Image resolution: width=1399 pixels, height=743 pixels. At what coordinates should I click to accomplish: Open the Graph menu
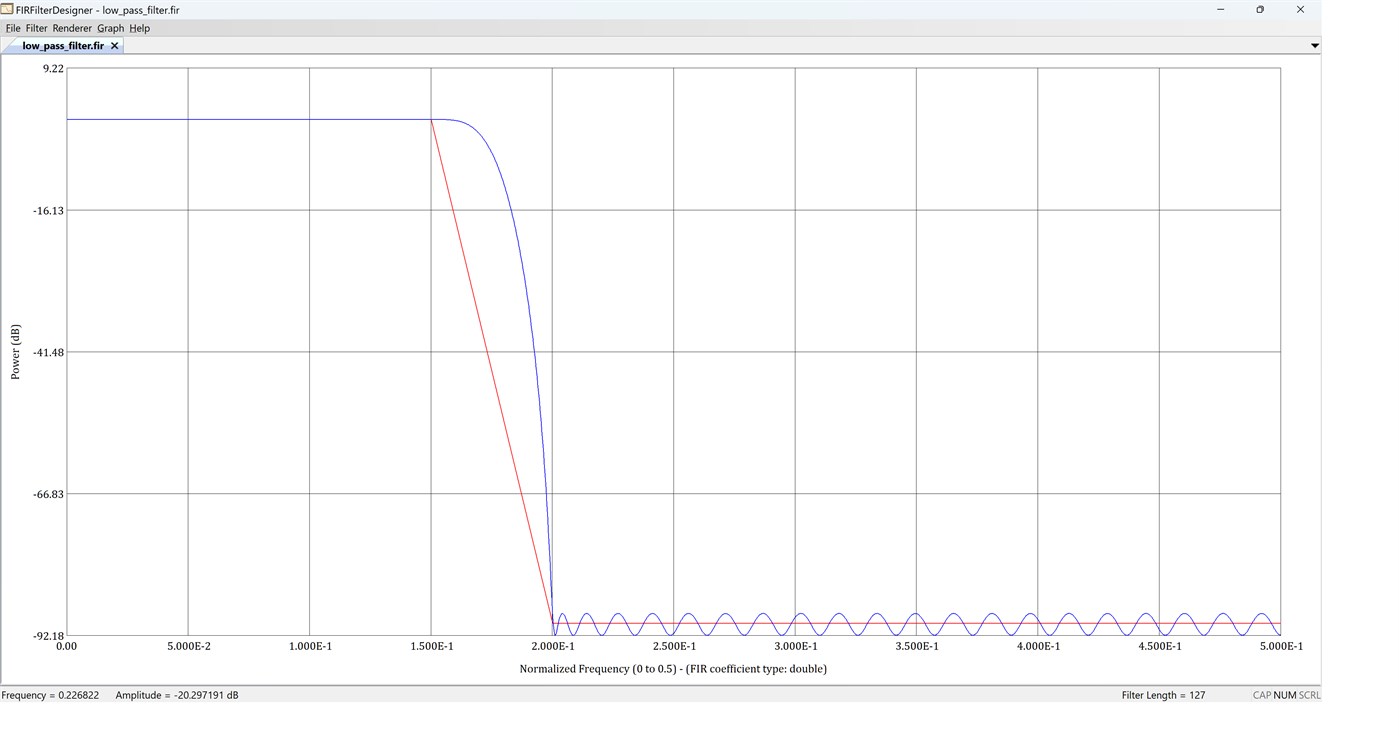coord(110,28)
